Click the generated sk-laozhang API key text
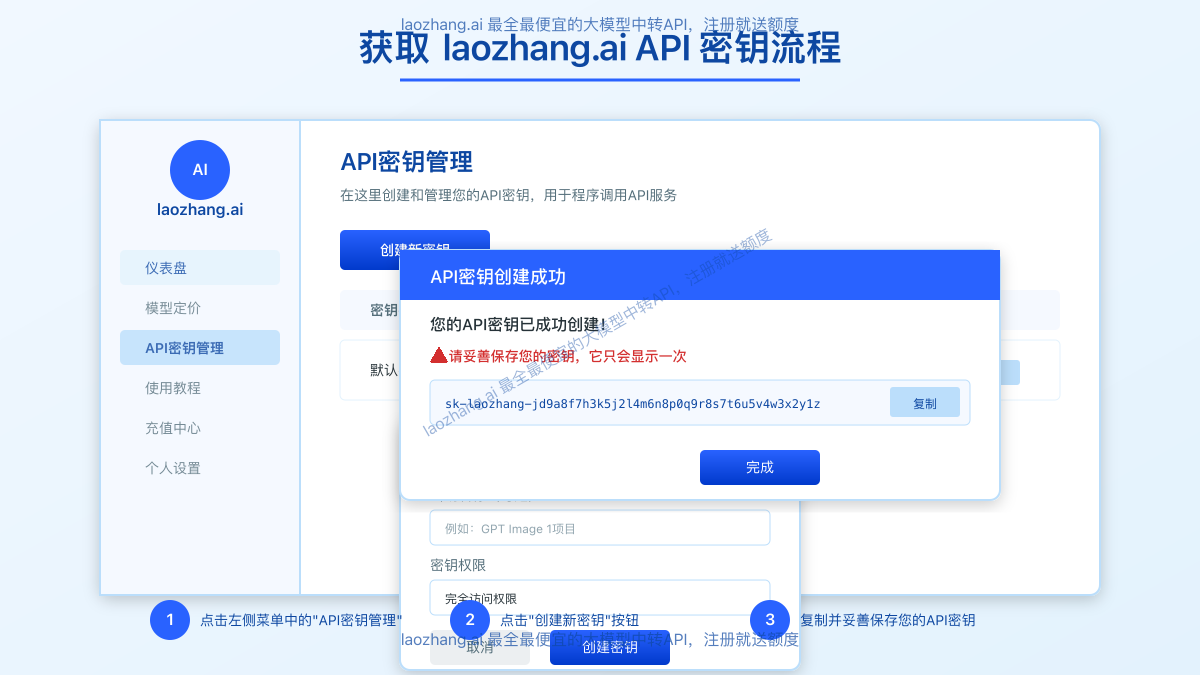The width and height of the screenshot is (1200, 675). [633, 404]
